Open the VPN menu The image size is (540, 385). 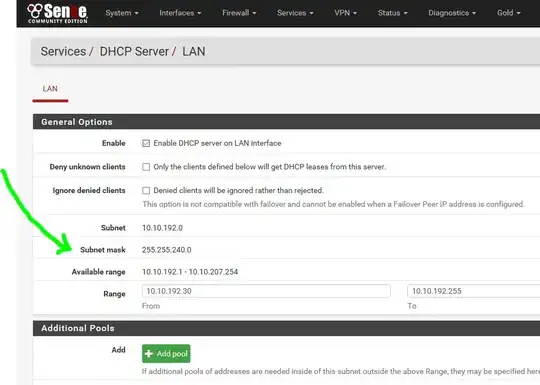(x=345, y=13)
